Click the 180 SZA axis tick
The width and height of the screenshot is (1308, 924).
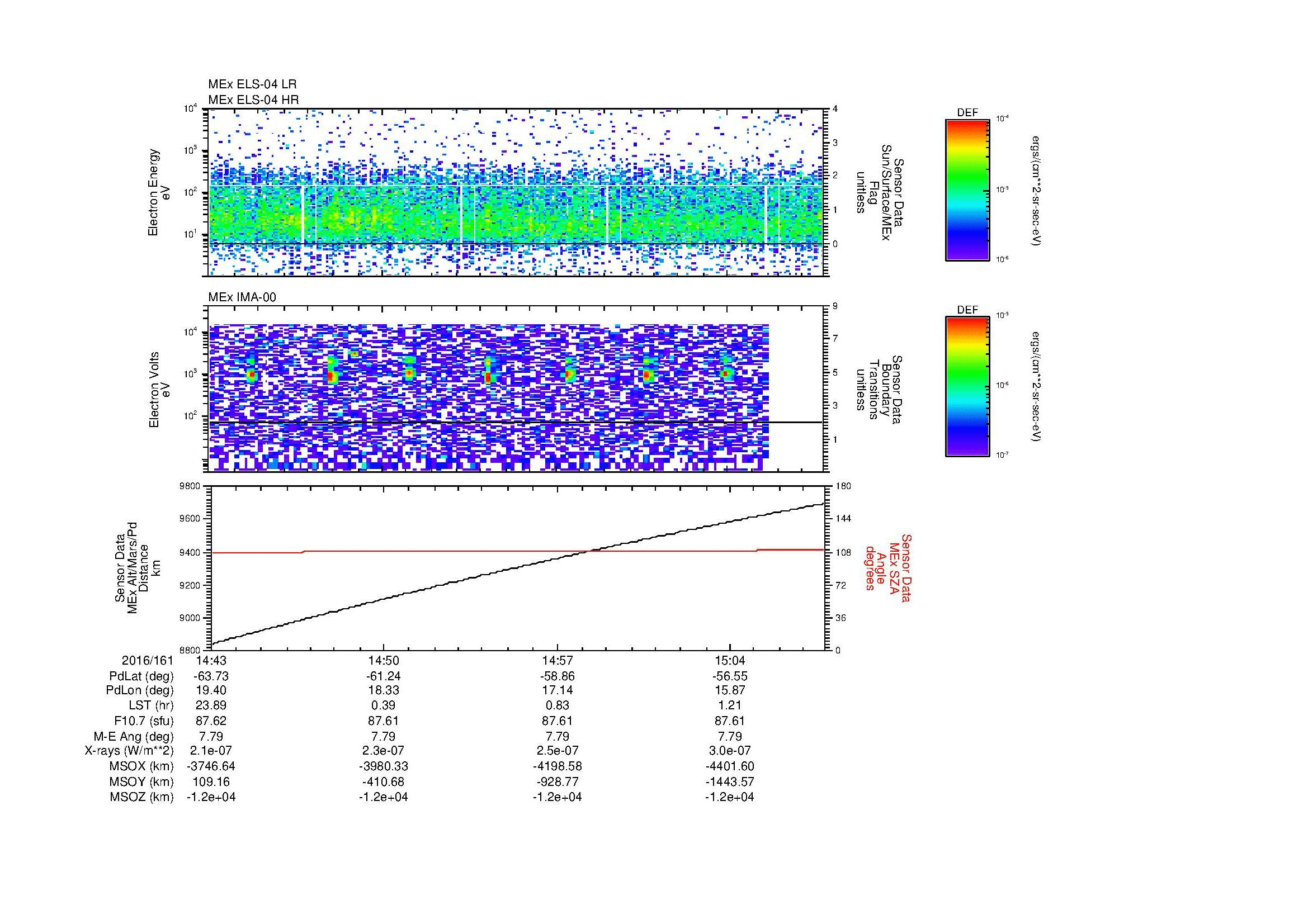pos(844,486)
